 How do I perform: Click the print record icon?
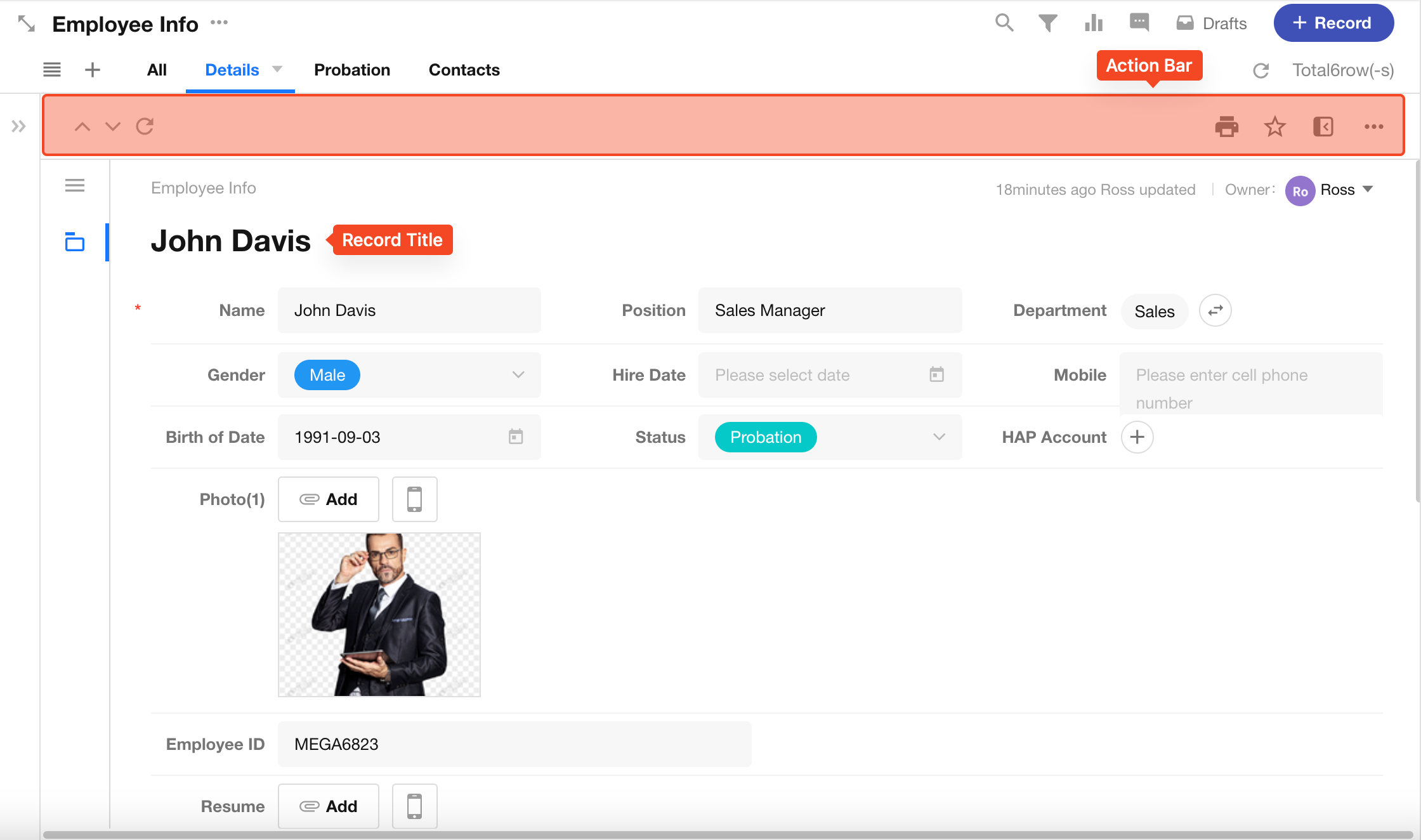pos(1226,126)
